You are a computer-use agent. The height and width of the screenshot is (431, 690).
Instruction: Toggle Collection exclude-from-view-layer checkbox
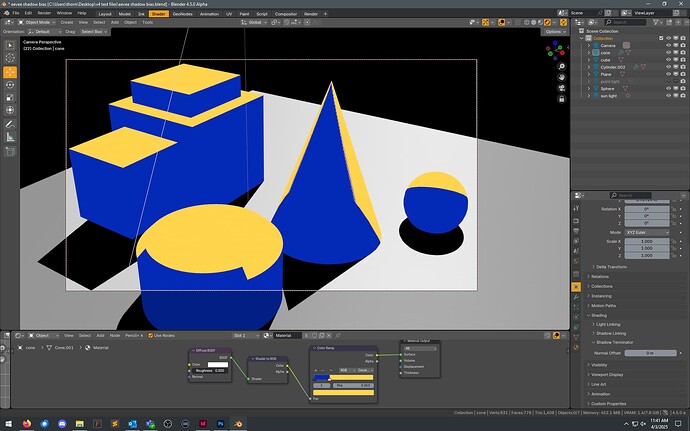pos(661,38)
